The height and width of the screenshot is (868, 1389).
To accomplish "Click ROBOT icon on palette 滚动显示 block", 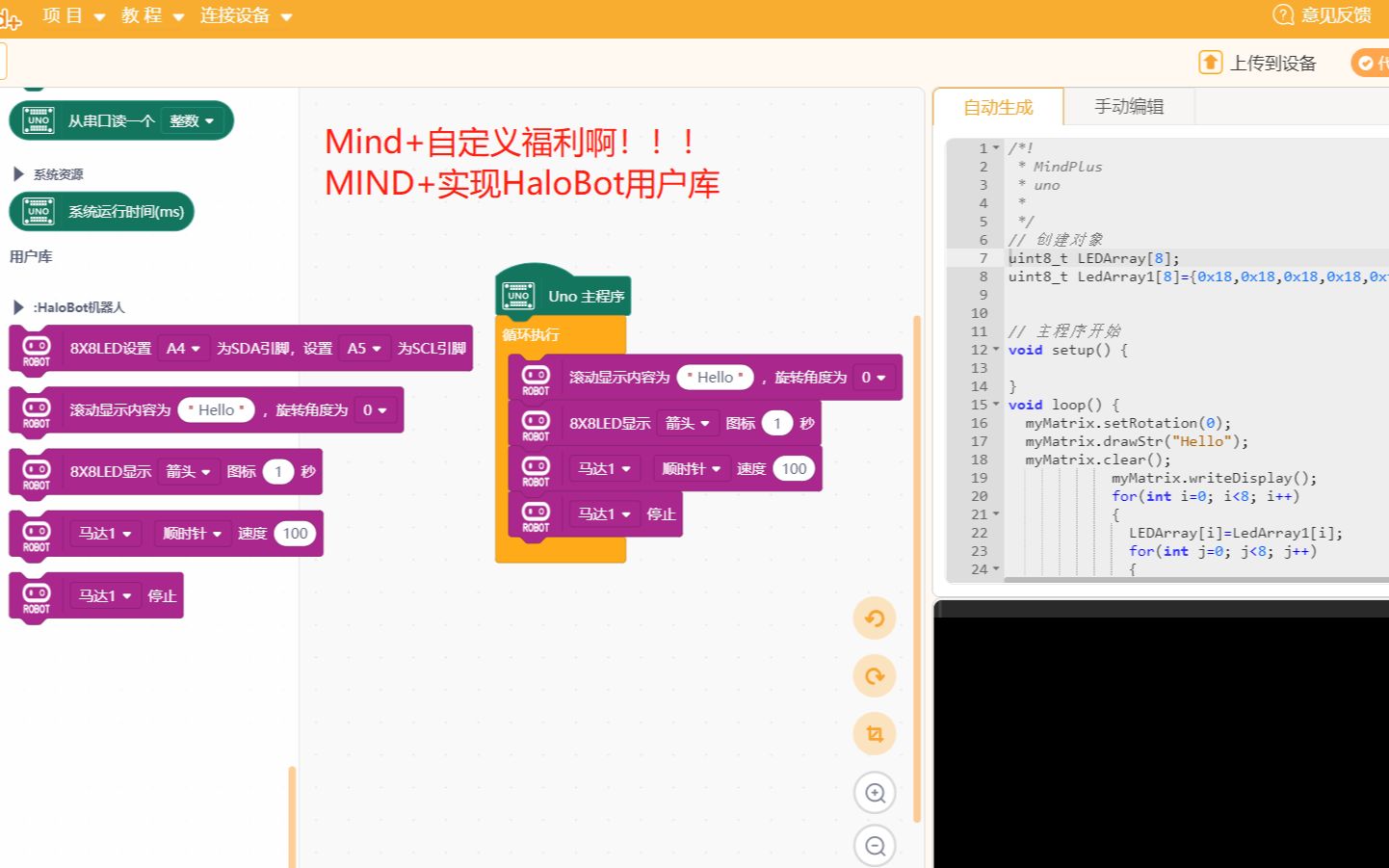I will pyautogui.click(x=37, y=412).
